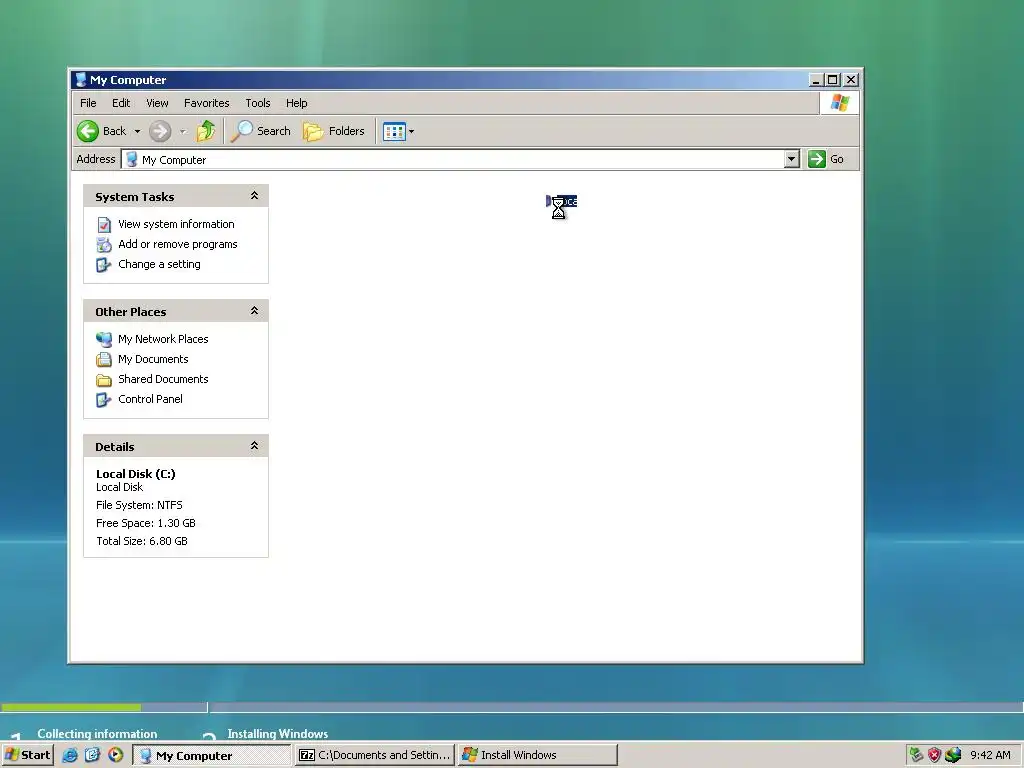Screen dimensions: 1024x768
Task: Open the Views dropdown arrow
Action: pyautogui.click(x=411, y=131)
